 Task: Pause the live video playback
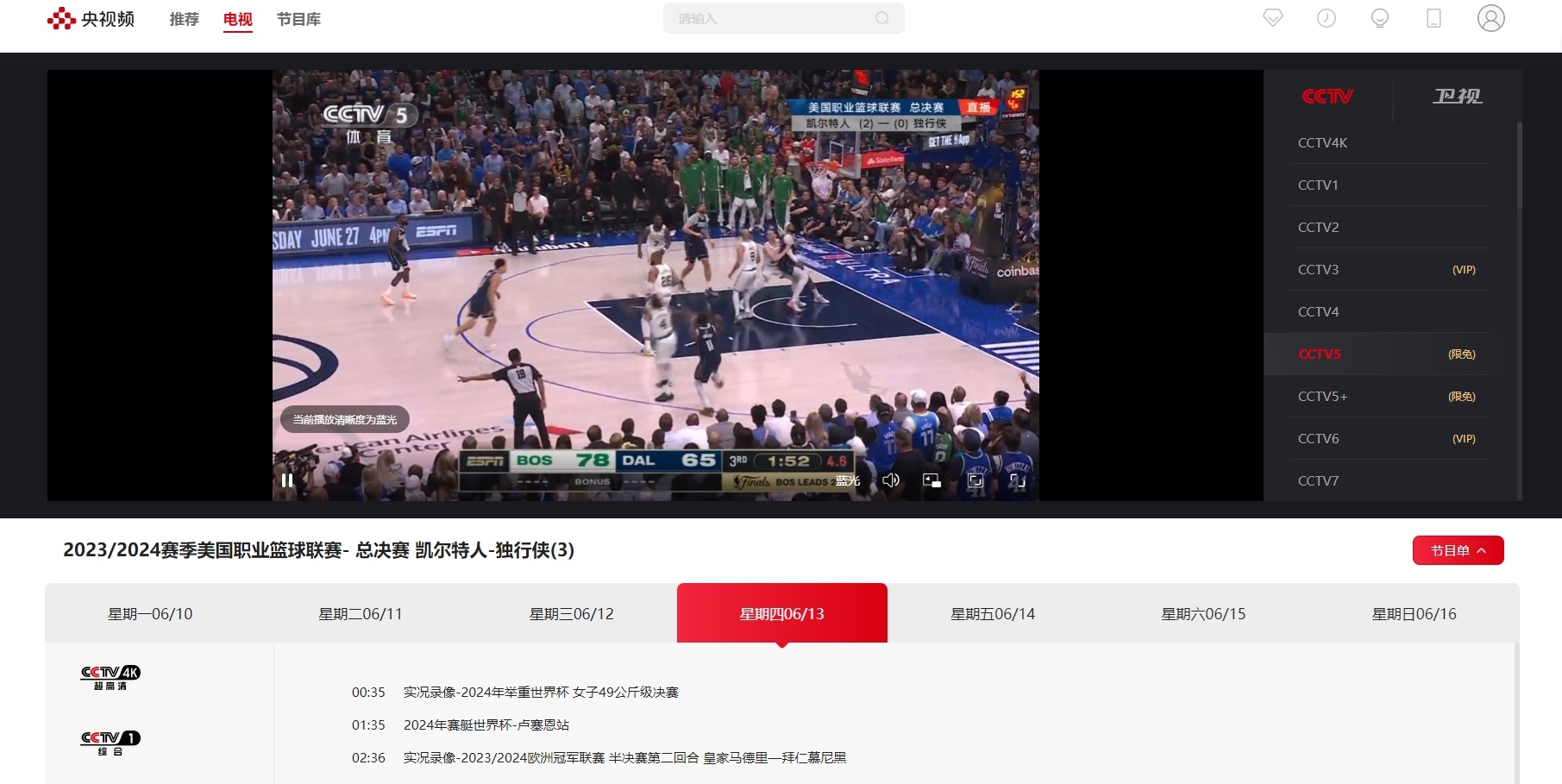287,480
